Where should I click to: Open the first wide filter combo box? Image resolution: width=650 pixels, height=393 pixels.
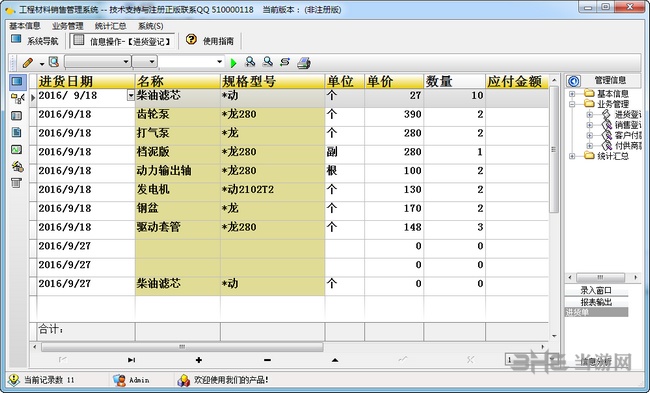[98, 62]
